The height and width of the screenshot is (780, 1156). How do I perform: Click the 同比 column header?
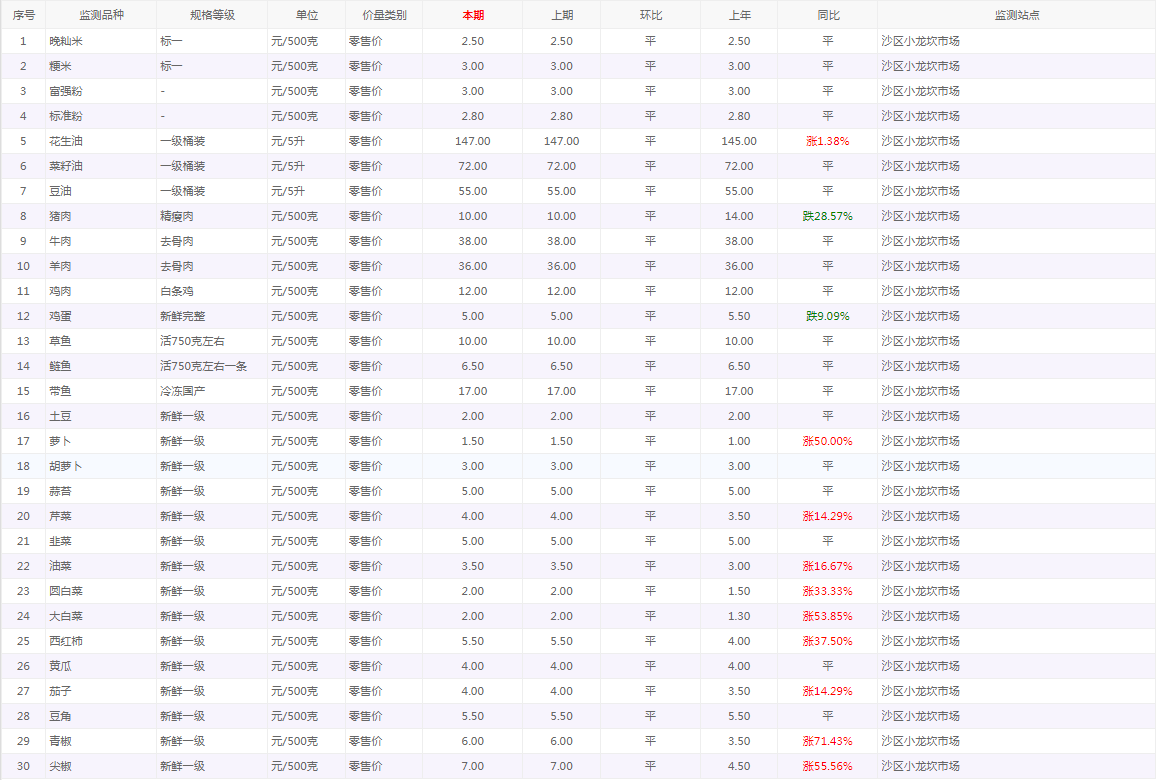point(828,15)
